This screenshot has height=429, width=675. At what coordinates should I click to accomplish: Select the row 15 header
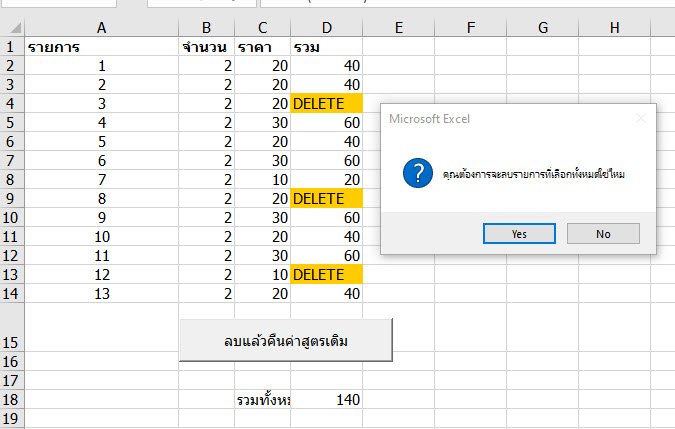point(11,341)
